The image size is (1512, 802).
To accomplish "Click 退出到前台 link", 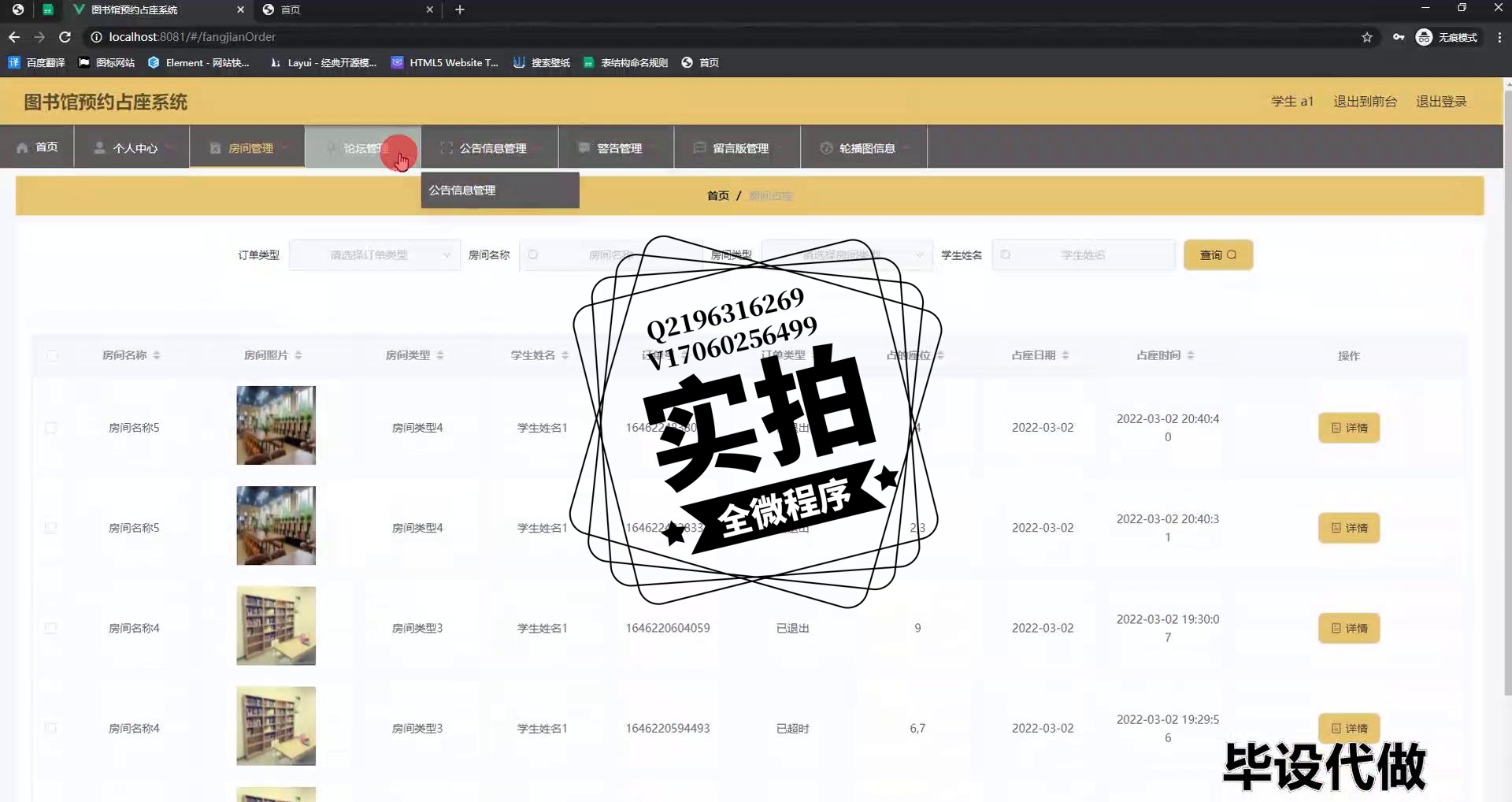I will pos(1365,102).
